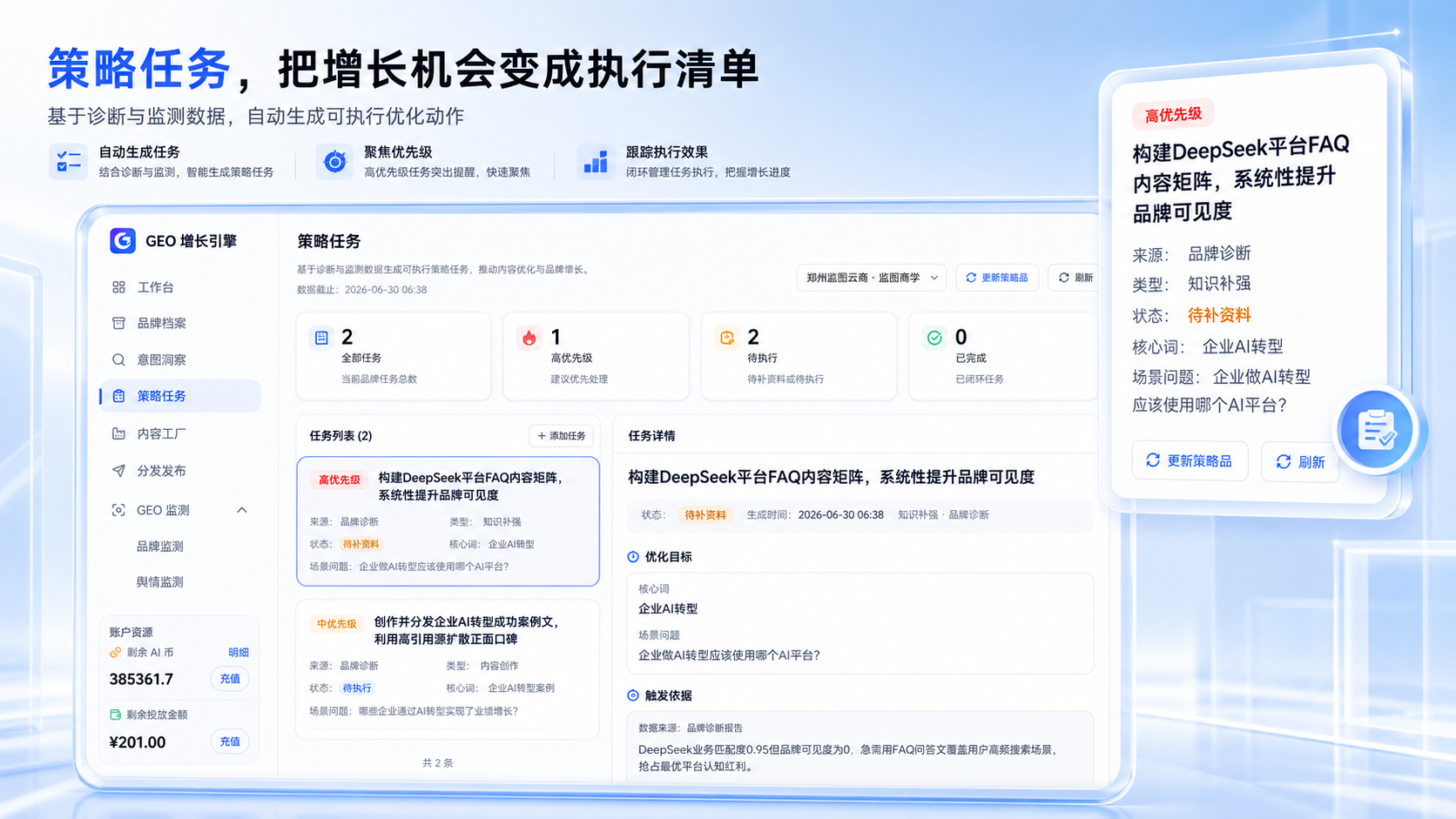The image size is (1456, 819).
Task: Click the 策略任务 clipboard icon
Action: click(x=118, y=396)
